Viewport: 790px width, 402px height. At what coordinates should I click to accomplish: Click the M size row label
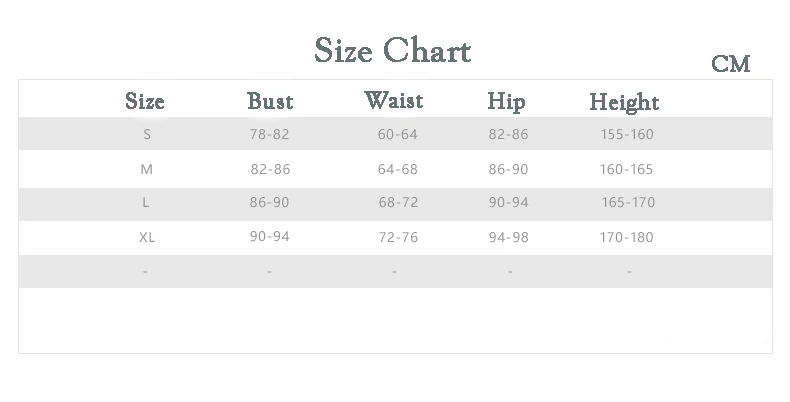[146, 169]
